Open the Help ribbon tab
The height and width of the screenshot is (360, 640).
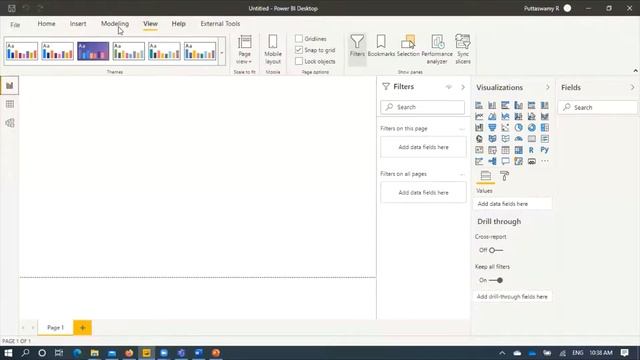(x=178, y=24)
